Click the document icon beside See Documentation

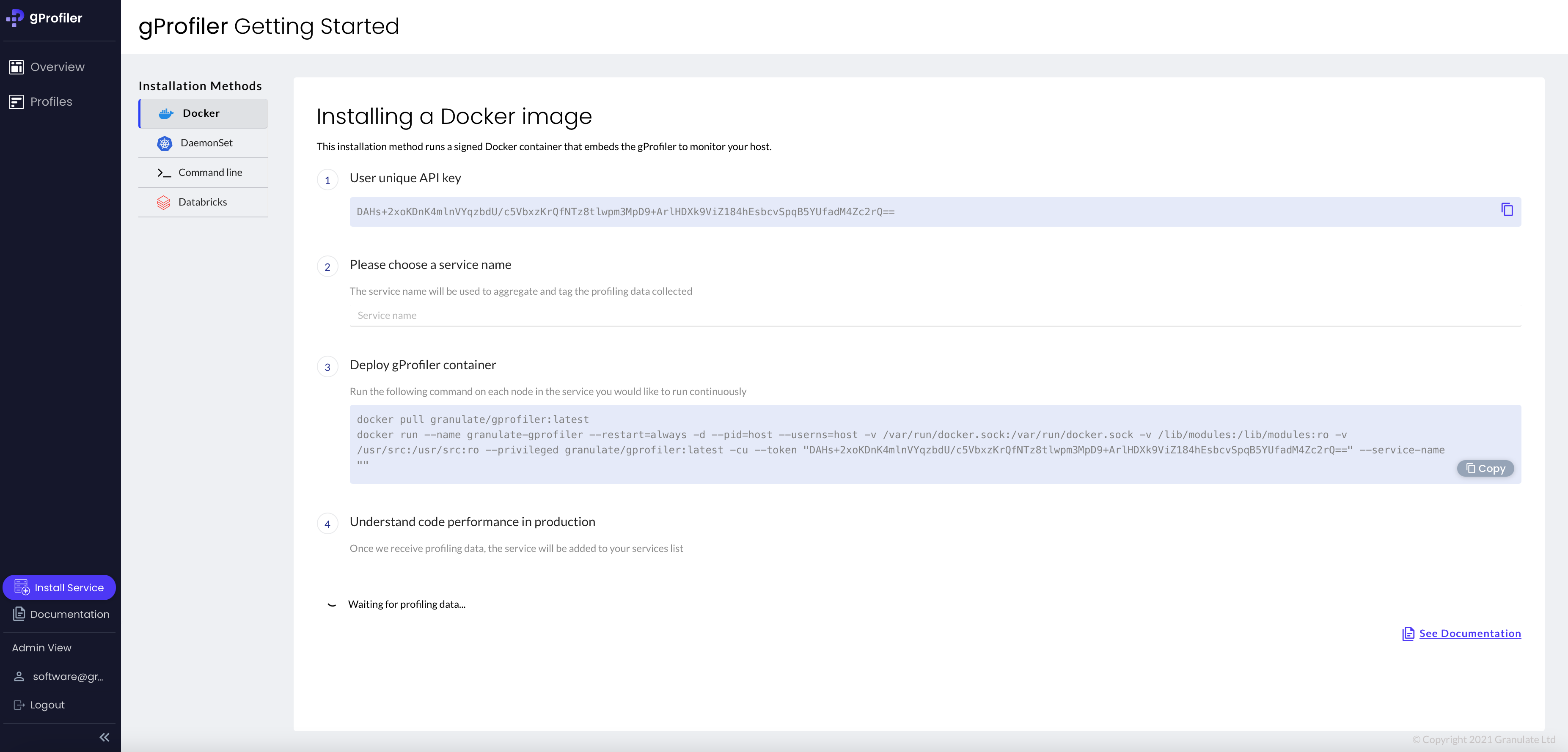pos(1408,634)
